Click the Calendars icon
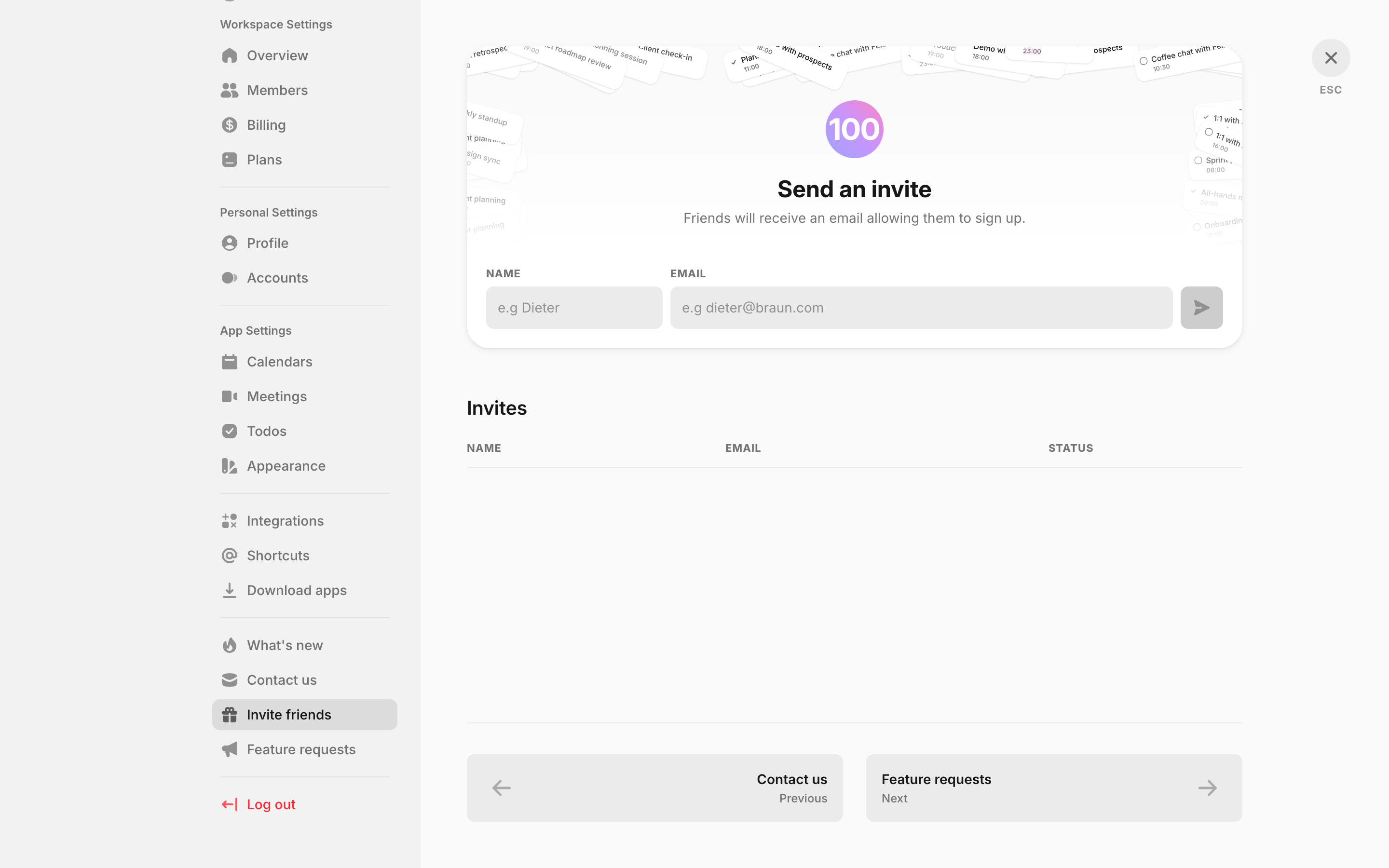The width and height of the screenshot is (1389, 868). 229,362
